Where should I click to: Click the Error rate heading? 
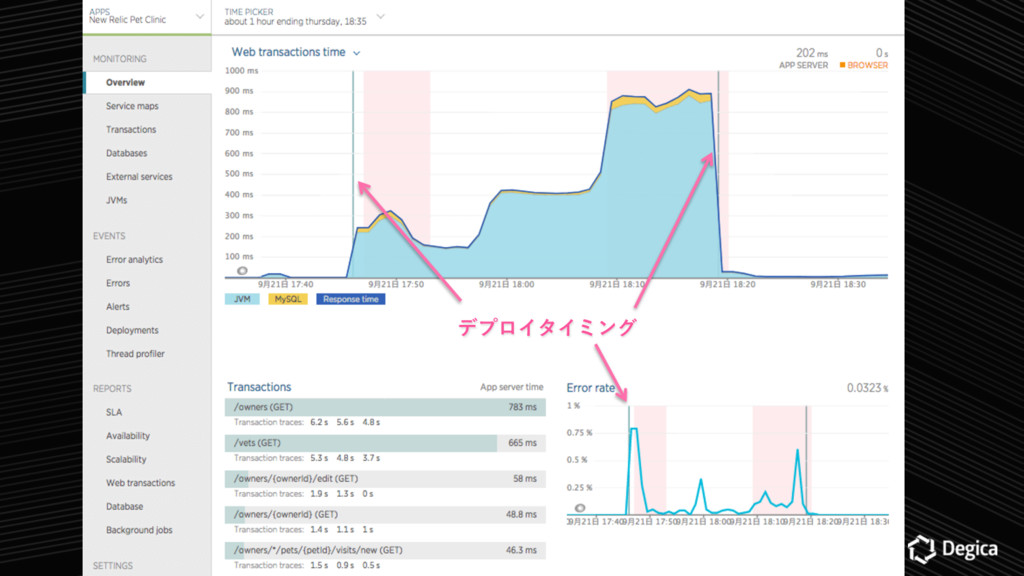click(x=590, y=388)
